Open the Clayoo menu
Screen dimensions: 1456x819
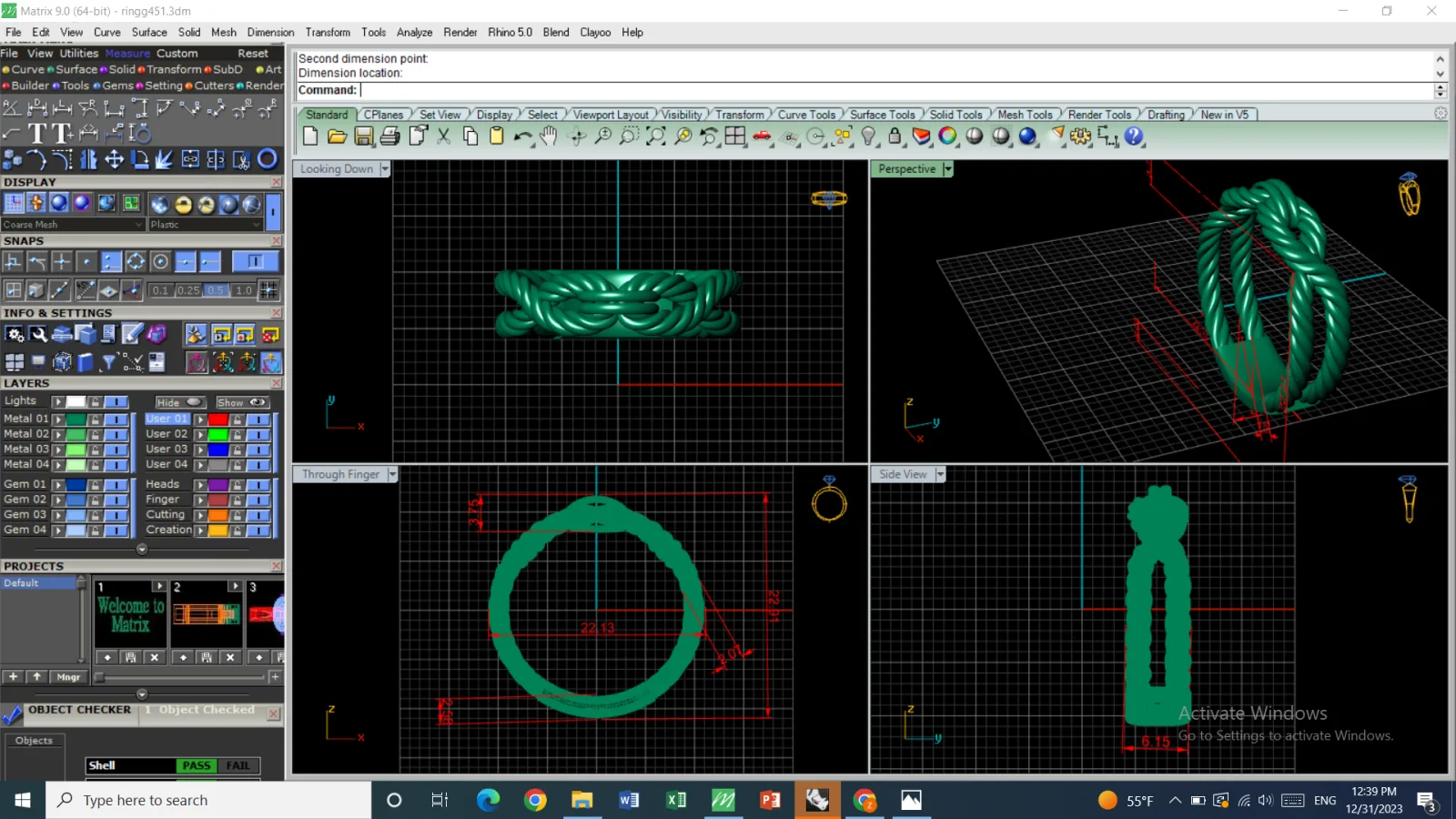tap(595, 32)
